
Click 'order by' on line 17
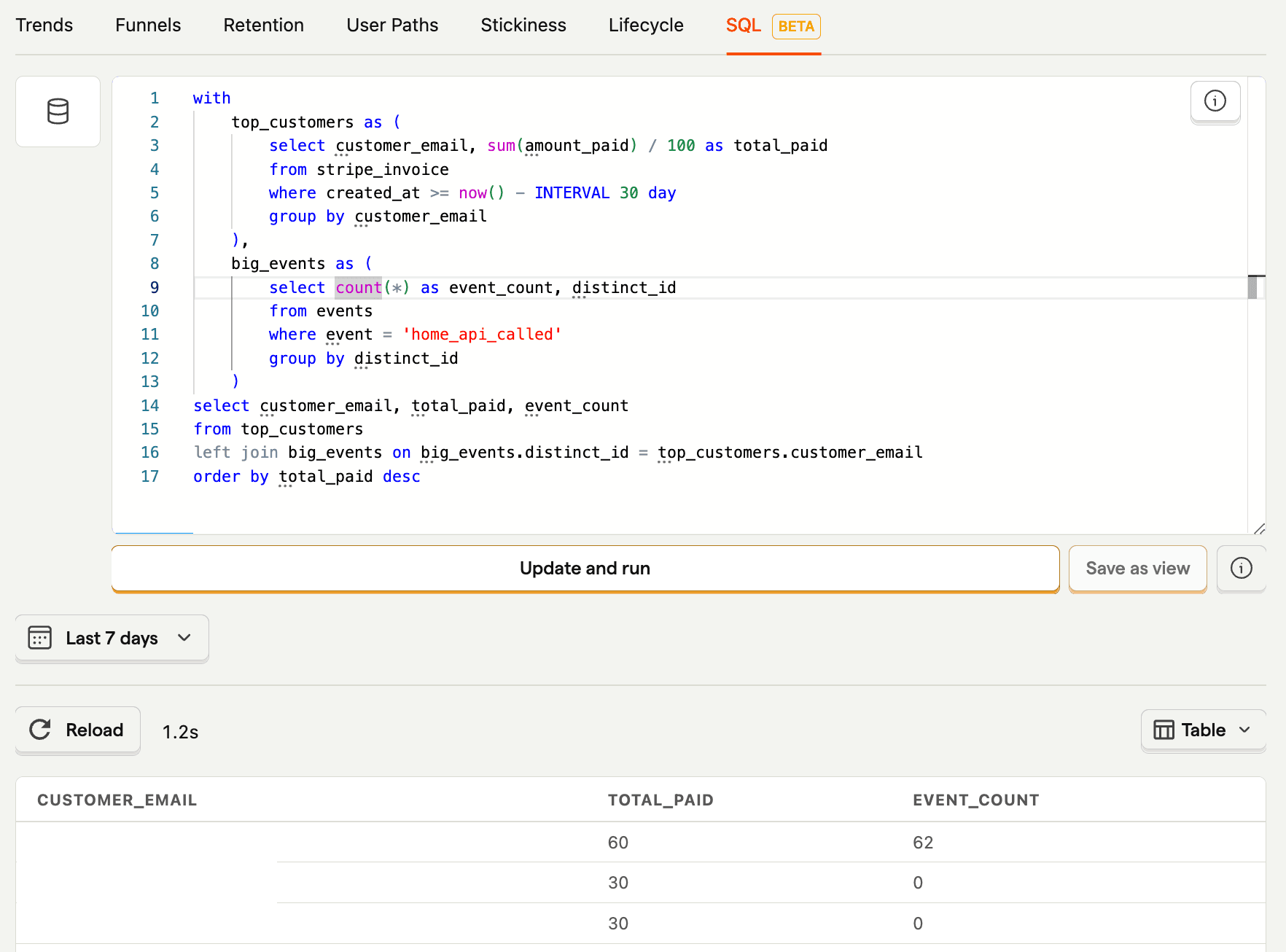[x=231, y=476]
